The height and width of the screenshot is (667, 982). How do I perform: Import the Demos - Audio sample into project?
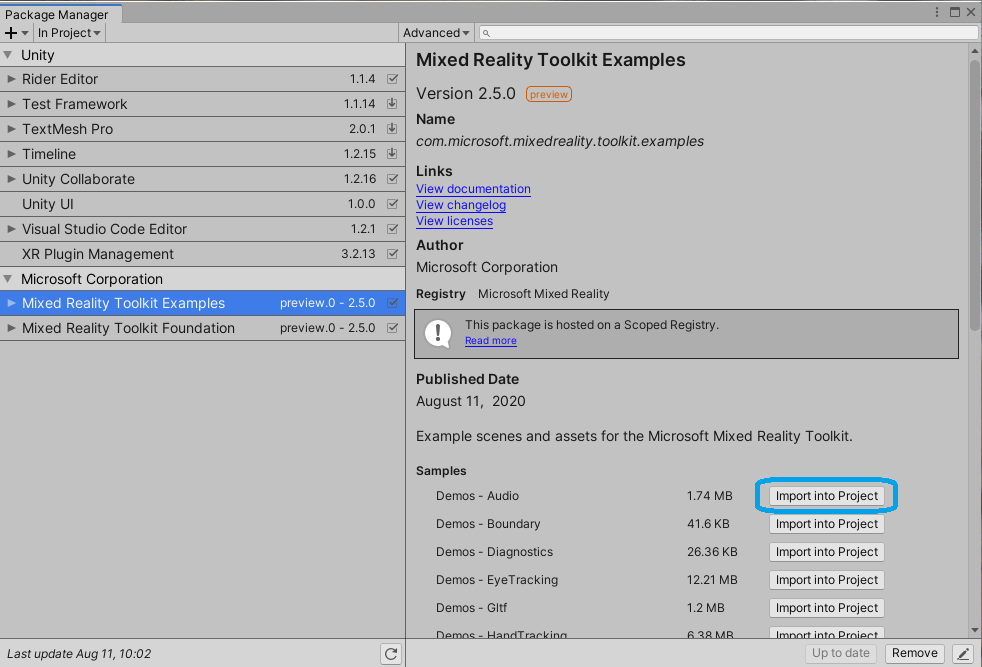click(x=826, y=496)
